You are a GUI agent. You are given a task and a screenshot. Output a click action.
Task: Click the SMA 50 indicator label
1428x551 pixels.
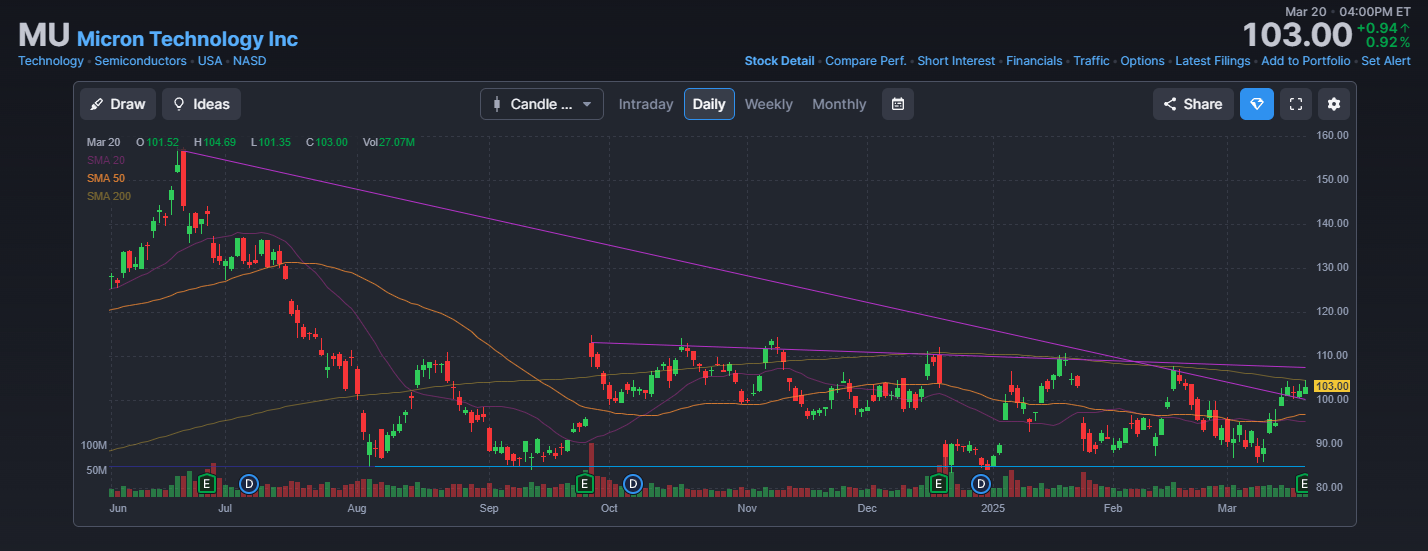pos(105,178)
